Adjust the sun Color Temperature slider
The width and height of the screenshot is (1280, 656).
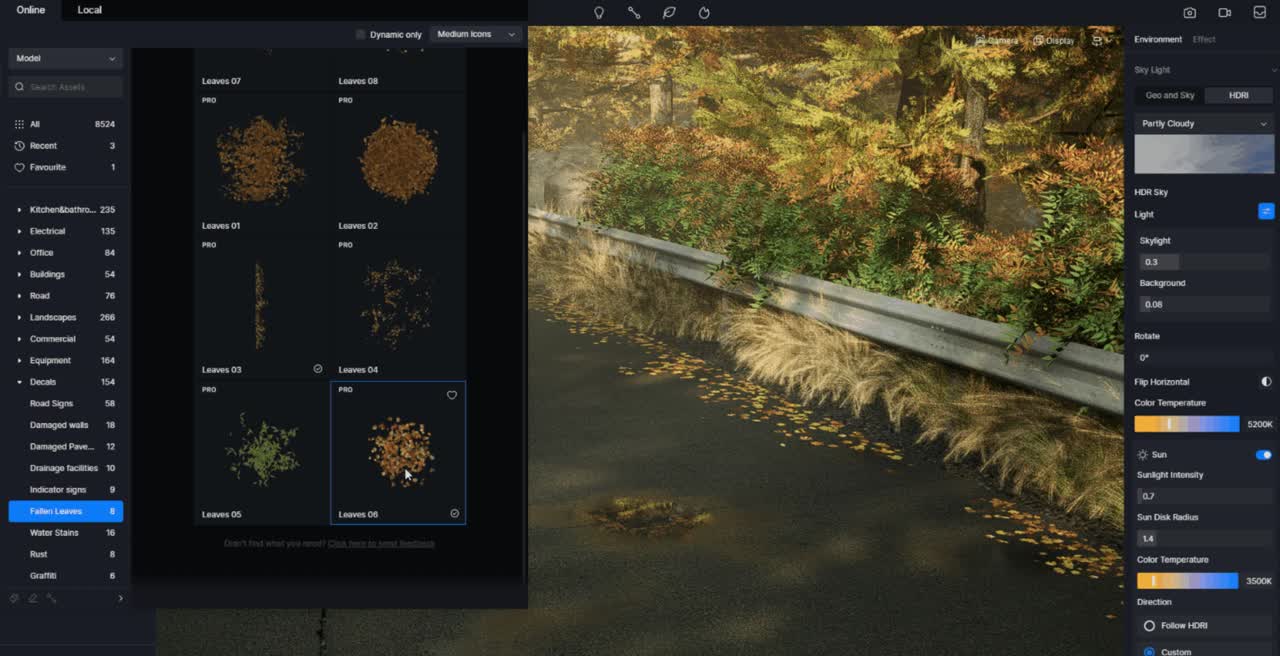tap(1186, 580)
